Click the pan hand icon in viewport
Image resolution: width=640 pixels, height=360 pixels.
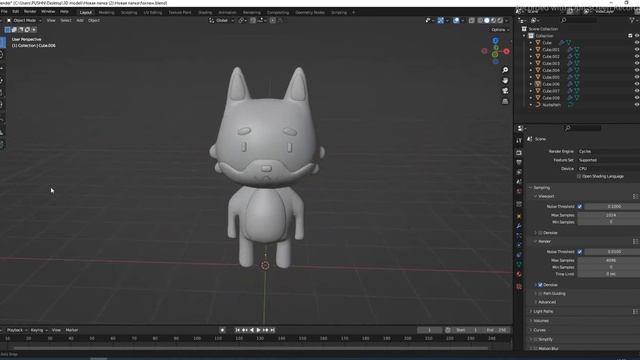click(505, 80)
